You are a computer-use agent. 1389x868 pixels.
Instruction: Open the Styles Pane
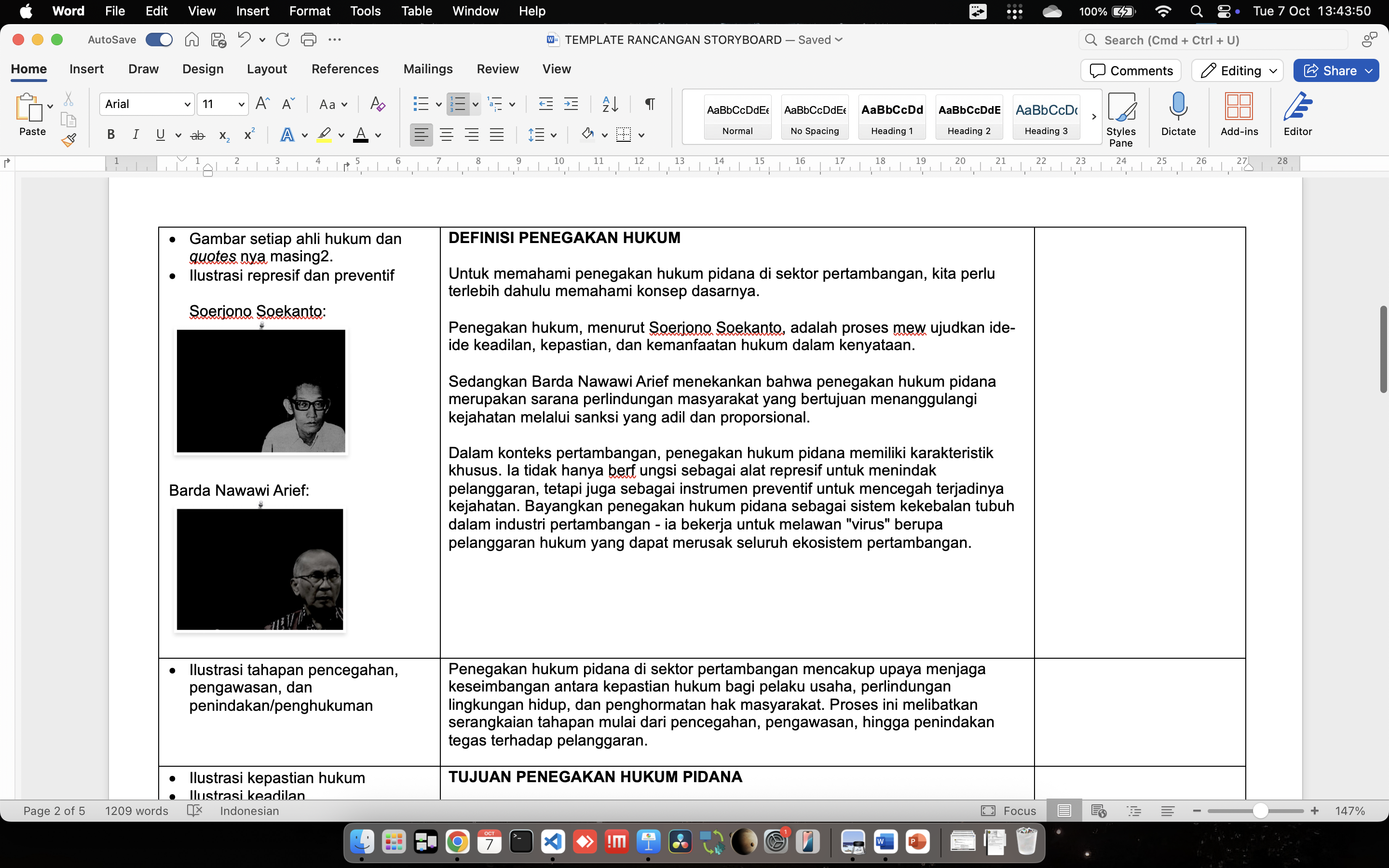[x=1120, y=119]
